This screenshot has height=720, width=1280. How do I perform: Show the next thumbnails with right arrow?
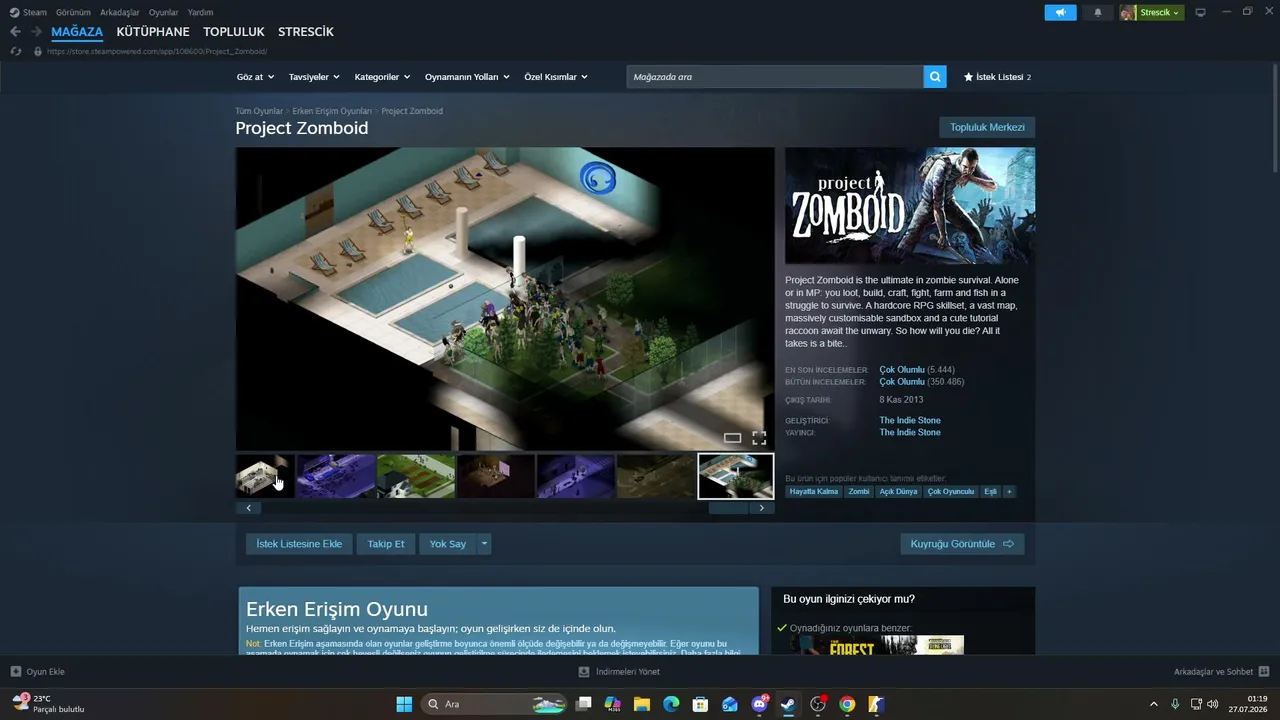click(761, 508)
